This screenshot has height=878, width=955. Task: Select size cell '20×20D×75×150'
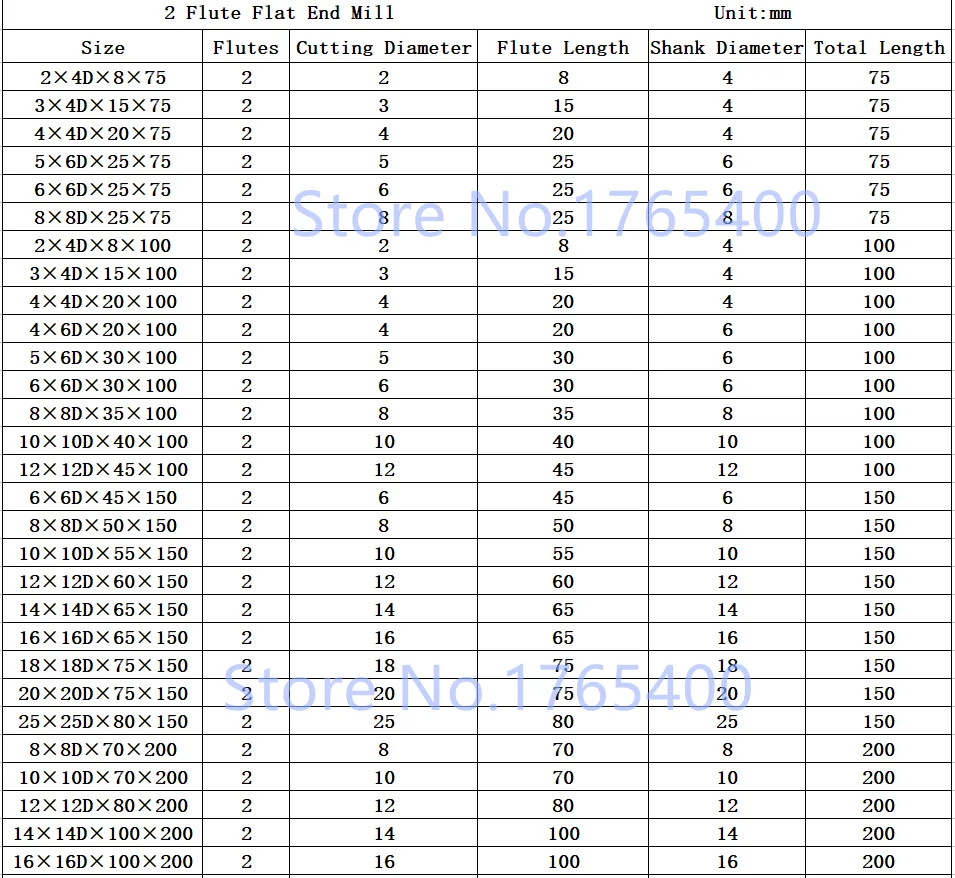point(102,694)
